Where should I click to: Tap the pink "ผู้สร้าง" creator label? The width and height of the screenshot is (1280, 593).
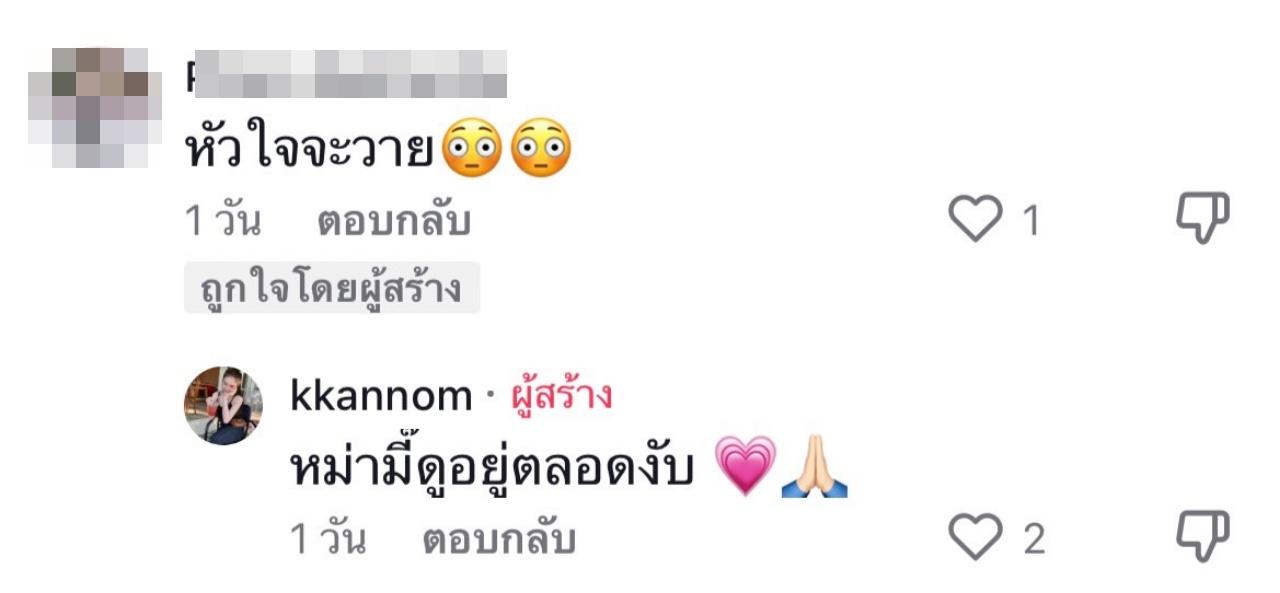(x=561, y=397)
